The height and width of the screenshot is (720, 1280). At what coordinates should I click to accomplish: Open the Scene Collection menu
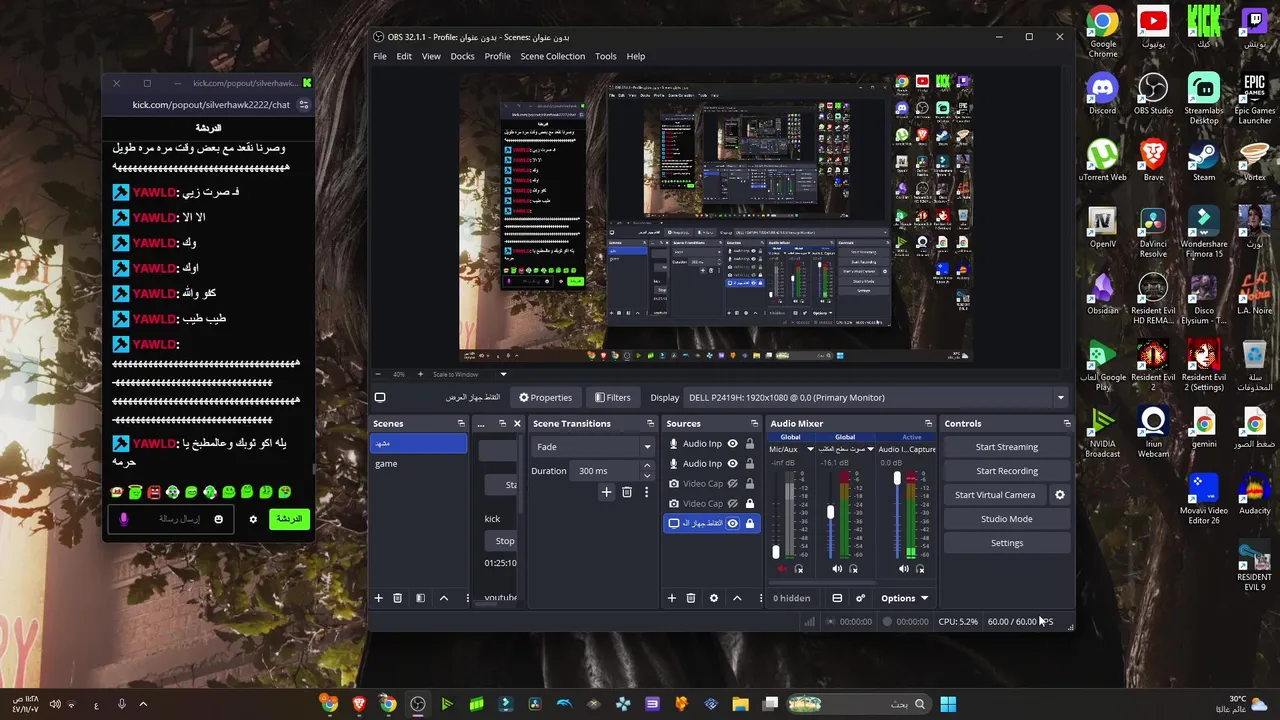point(552,56)
